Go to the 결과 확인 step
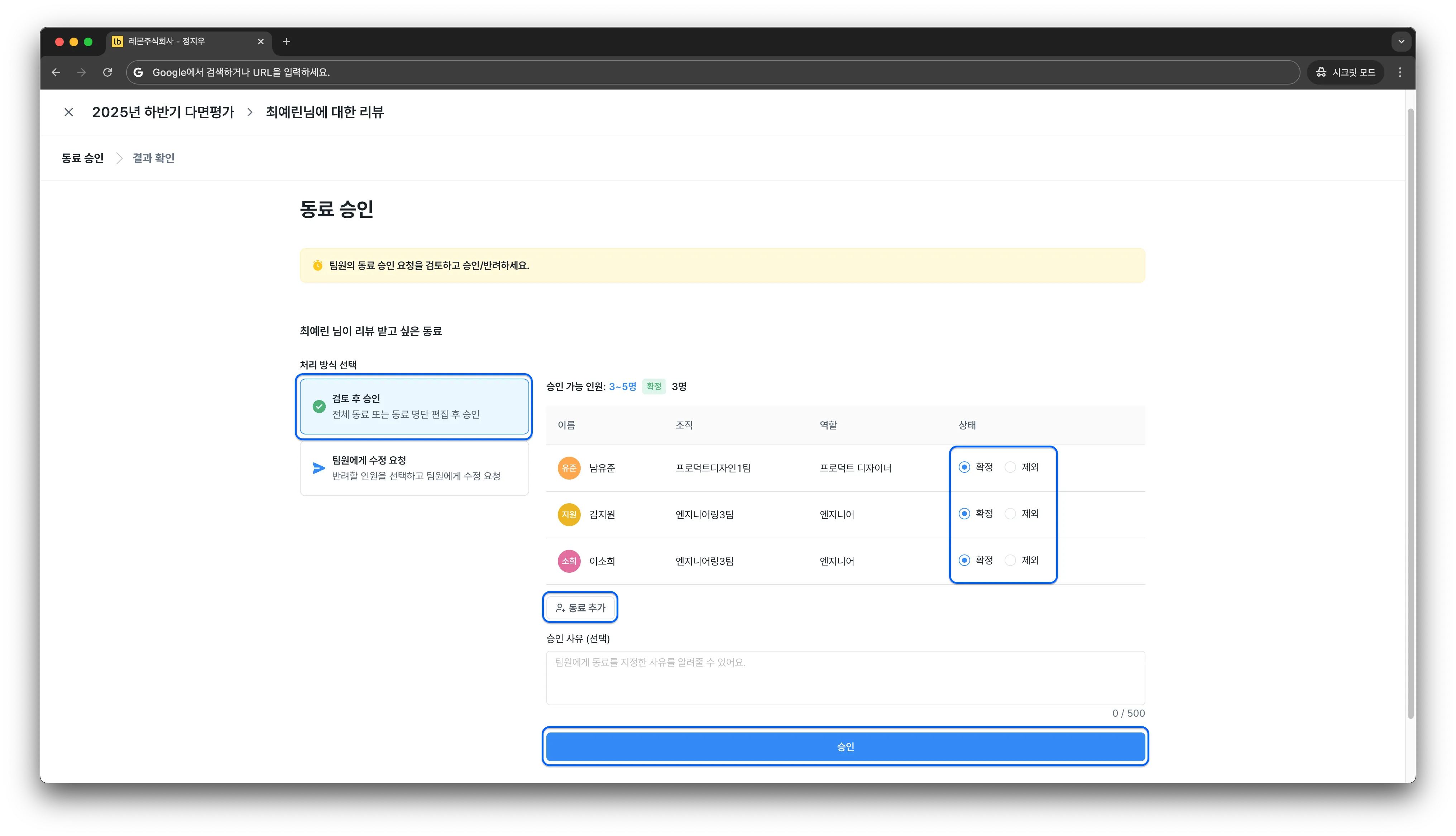The image size is (1456, 836). coord(153,158)
